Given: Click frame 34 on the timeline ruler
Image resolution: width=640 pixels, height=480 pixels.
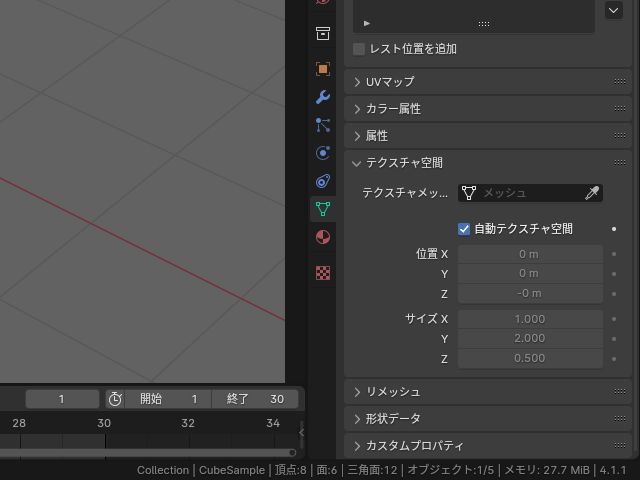Looking at the screenshot, I should (273, 423).
